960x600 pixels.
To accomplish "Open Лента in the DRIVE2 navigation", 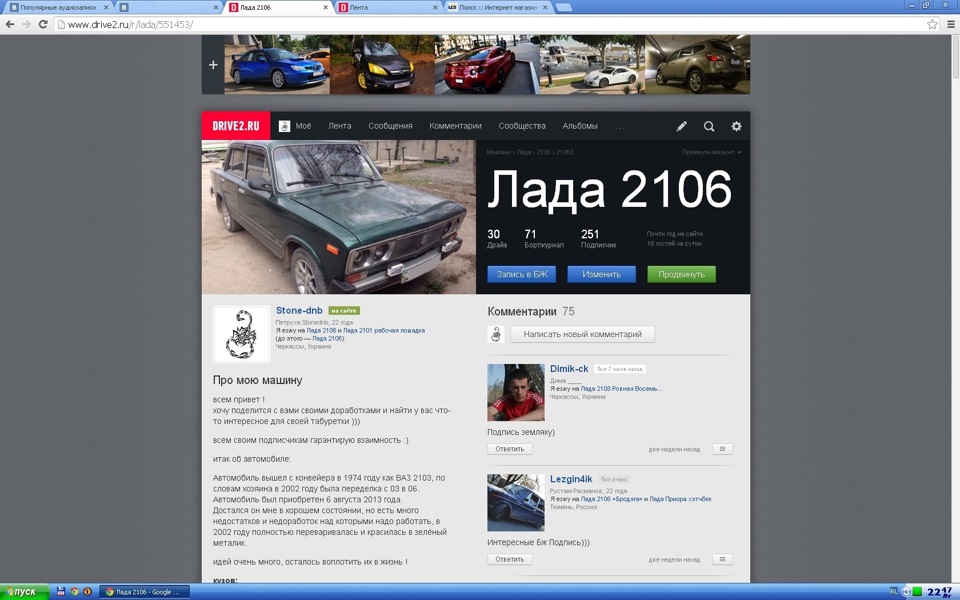I will (x=339, y=126).
